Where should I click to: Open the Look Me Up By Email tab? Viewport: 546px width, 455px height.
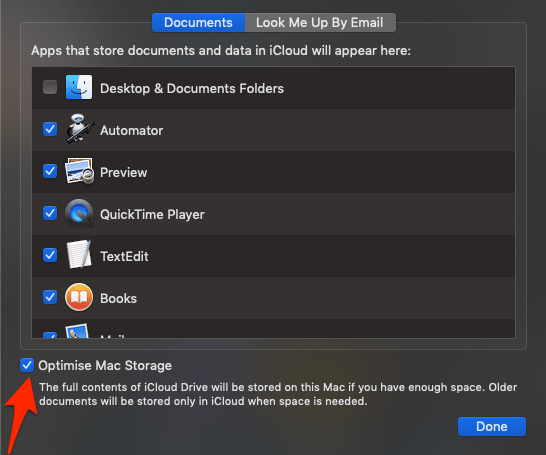click(x=320, y=23)
